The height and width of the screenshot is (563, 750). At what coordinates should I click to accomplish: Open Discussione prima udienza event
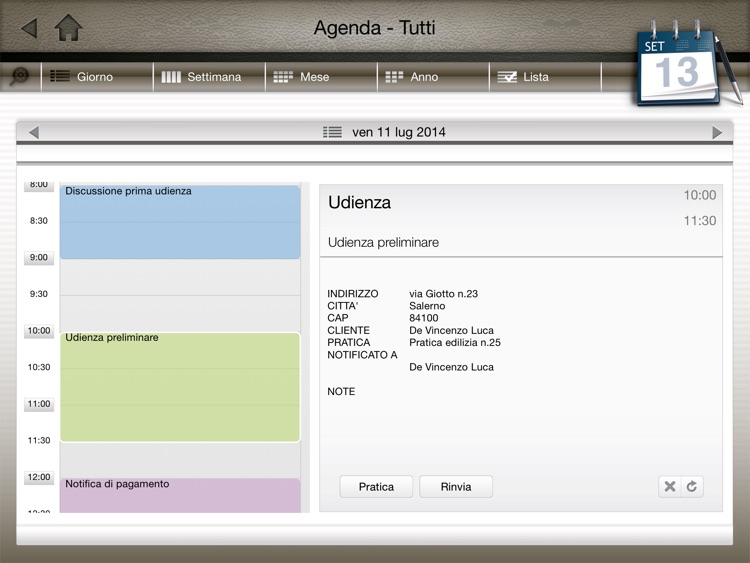(180, 222)
